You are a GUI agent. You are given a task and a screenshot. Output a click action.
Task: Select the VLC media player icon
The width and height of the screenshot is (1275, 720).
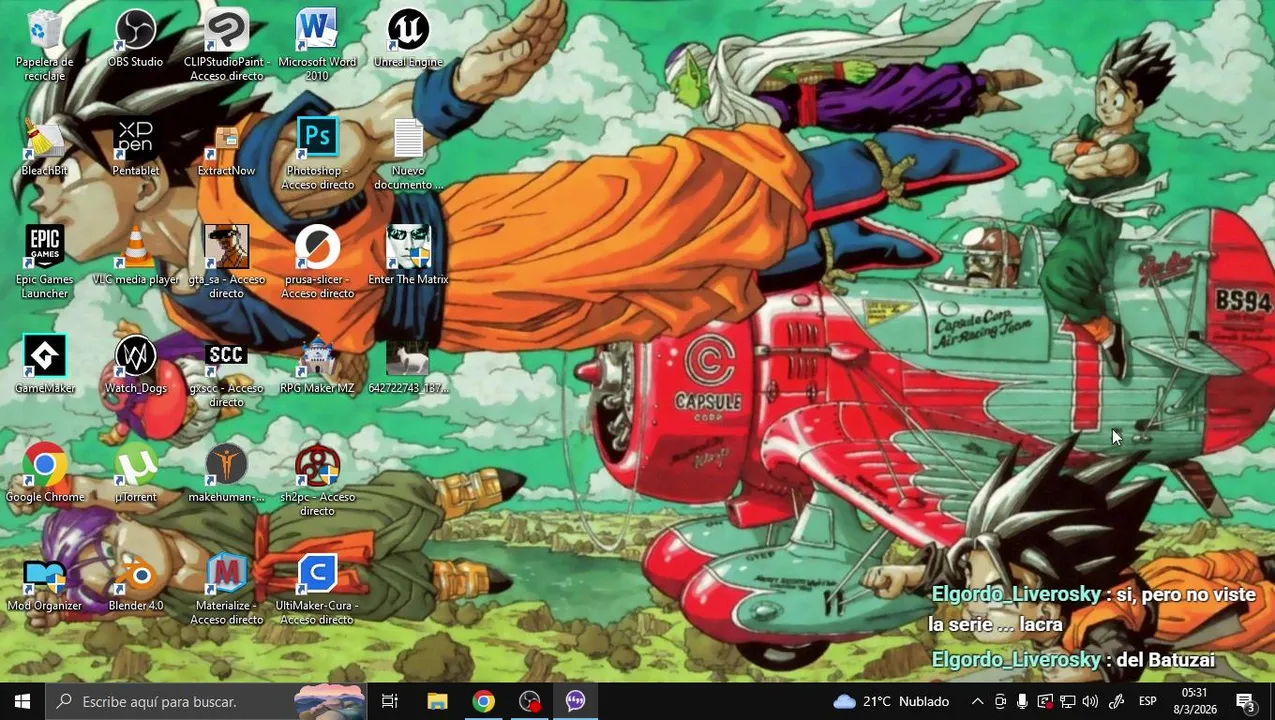point(135,256)
